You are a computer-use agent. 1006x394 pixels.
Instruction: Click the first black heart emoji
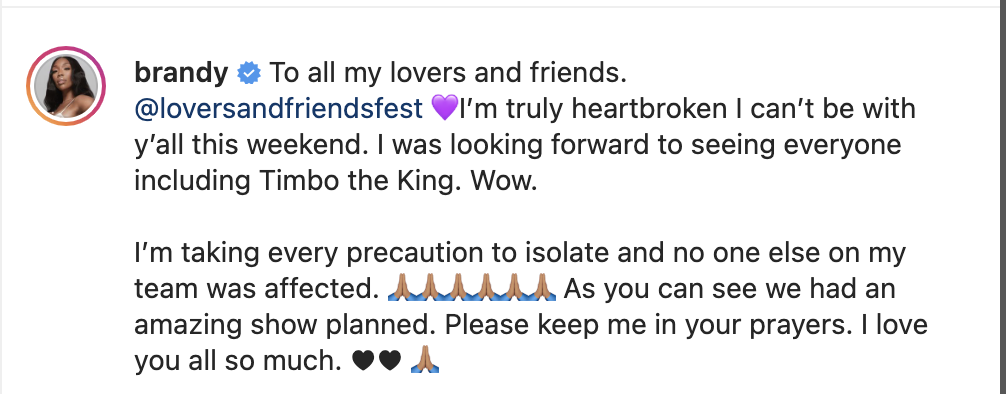point(363,361)
